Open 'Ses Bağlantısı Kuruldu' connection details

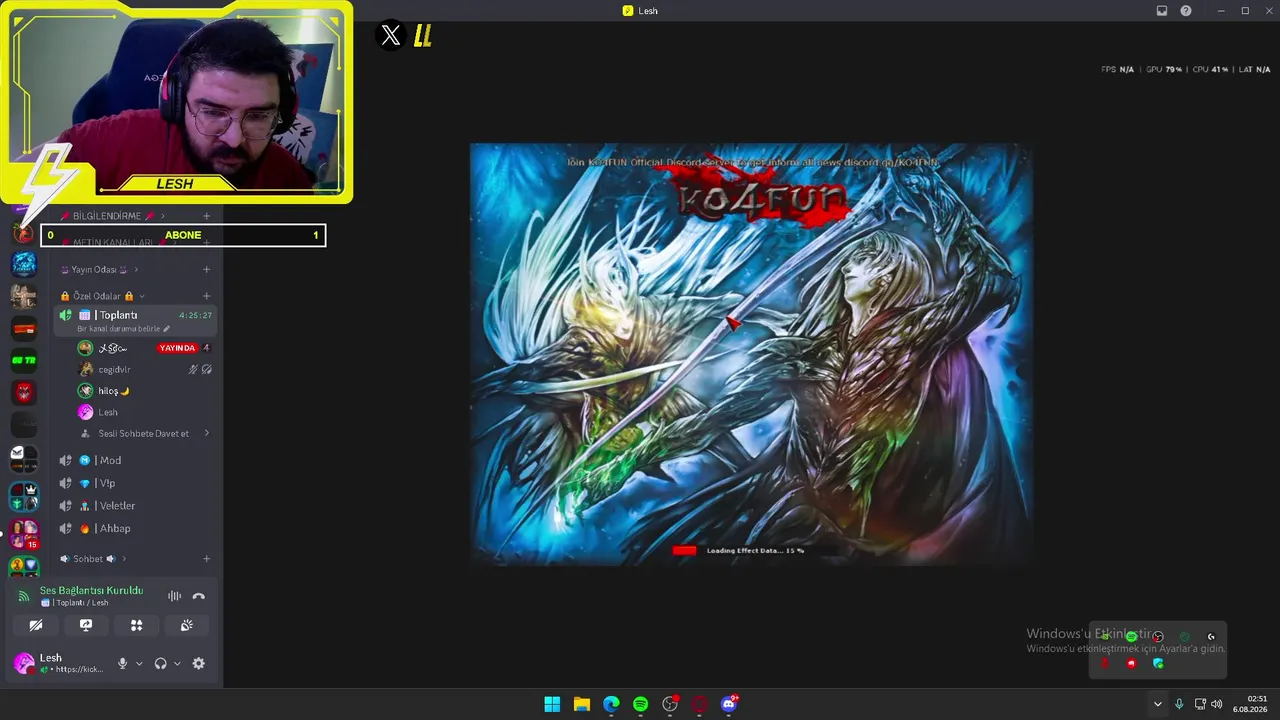pyautogui.click(x=91, y=591)
